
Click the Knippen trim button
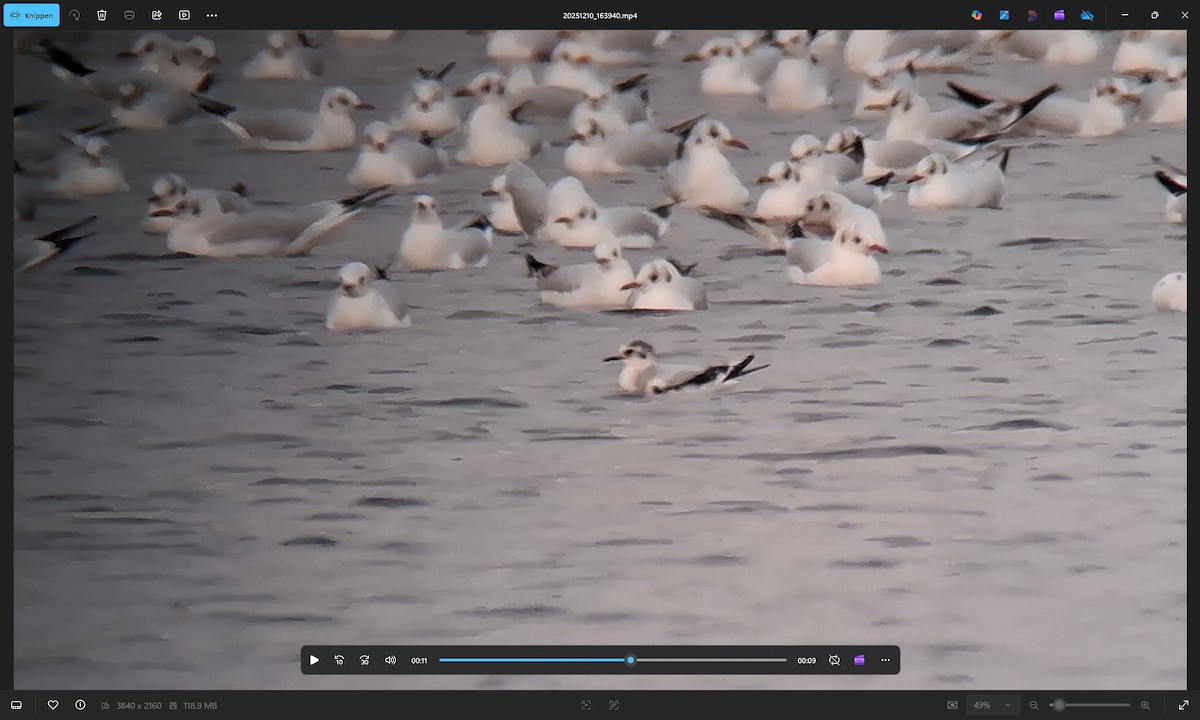point(32,15)
